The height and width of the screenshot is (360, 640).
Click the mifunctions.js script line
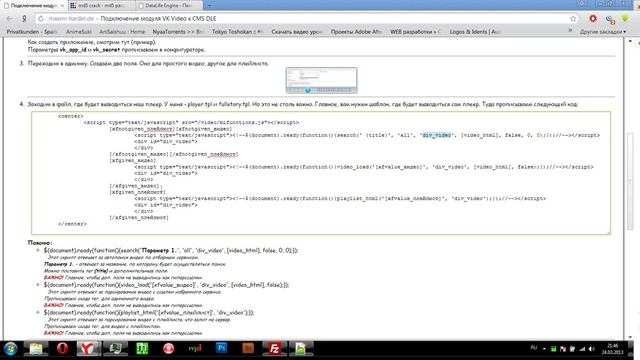click(191, 122)
